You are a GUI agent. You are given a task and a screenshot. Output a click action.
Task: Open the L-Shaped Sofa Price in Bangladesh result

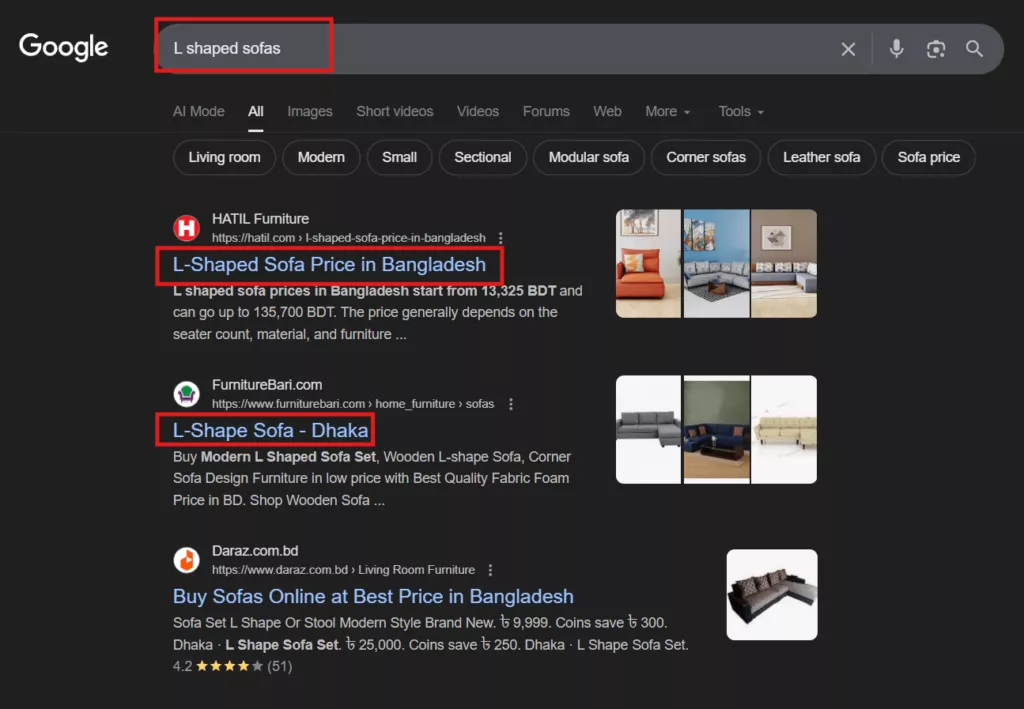[x=331, y=265]
